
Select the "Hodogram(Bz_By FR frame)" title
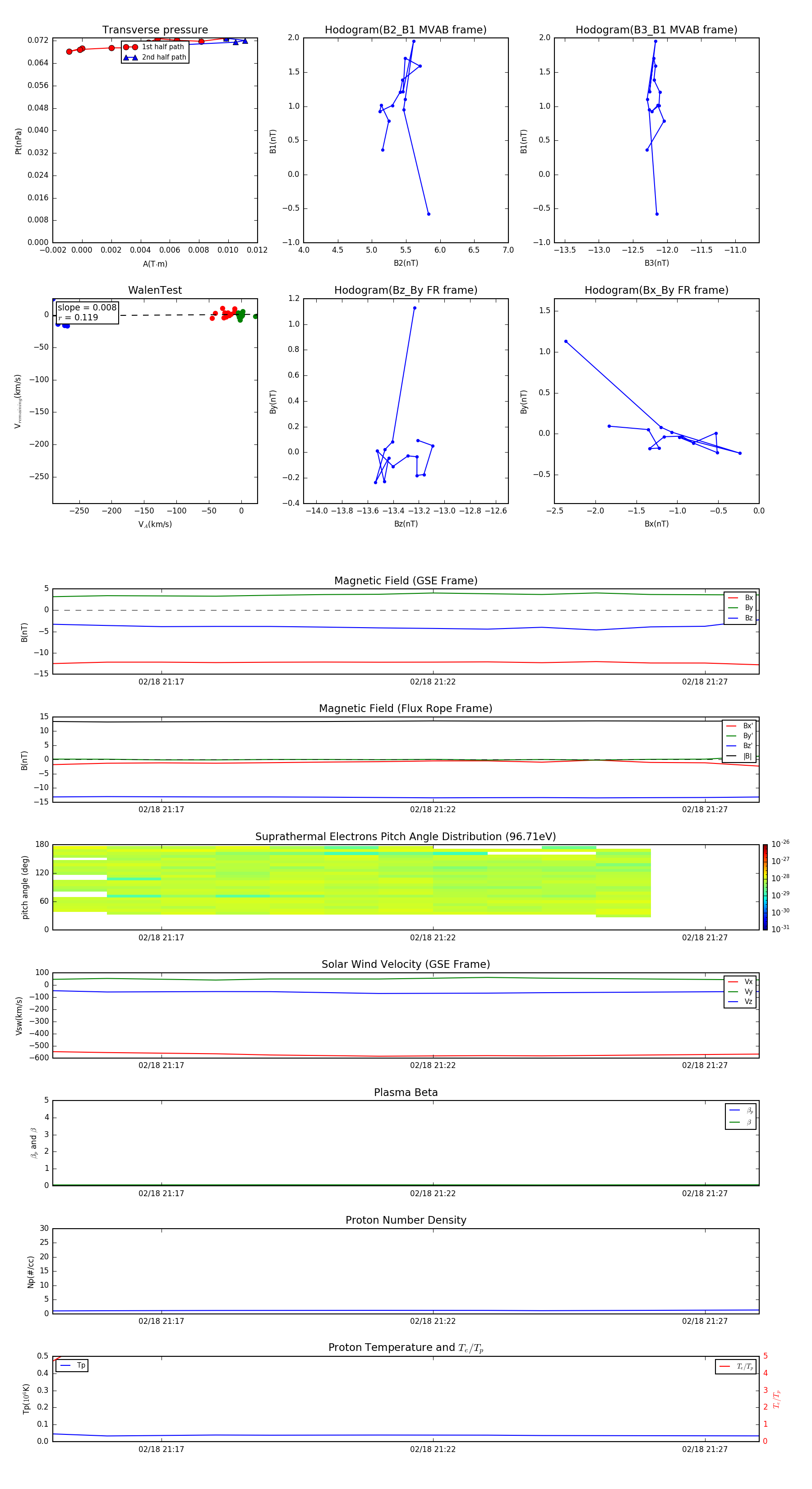(406, 290)
